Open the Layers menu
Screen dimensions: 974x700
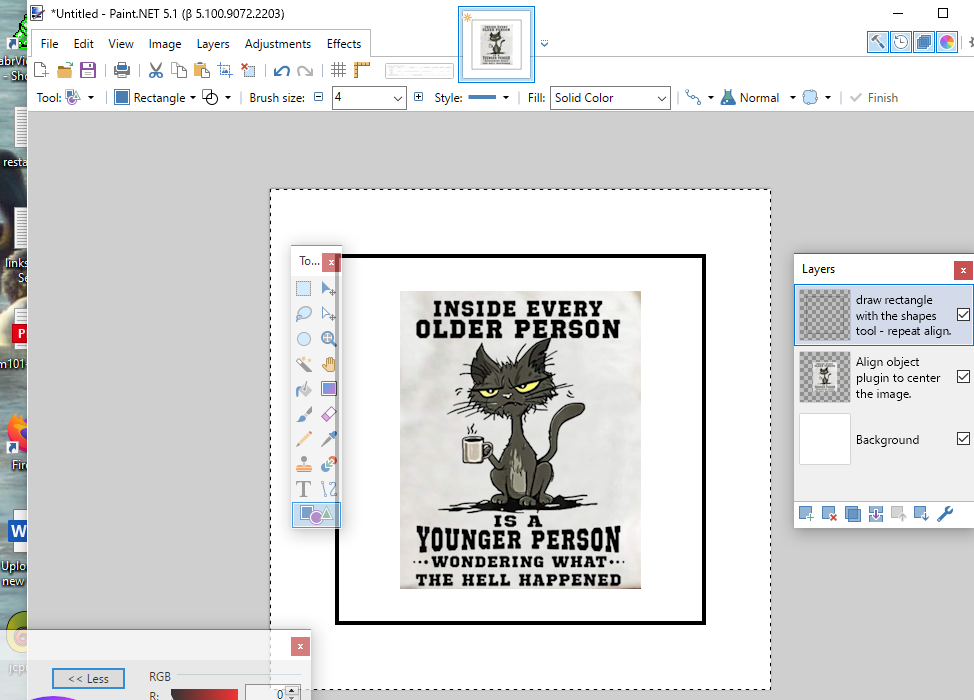(213, 44)
